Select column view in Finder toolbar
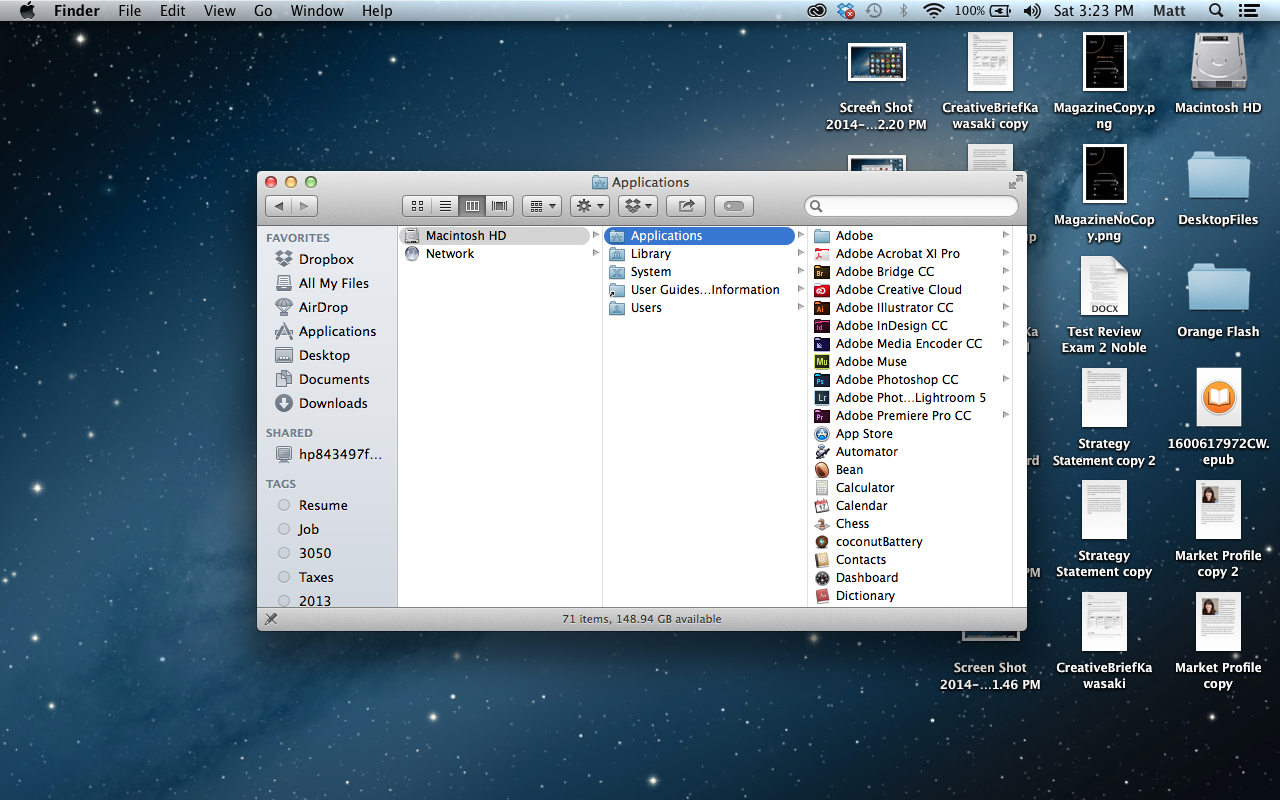The image size is (1280, 800). pyautogui.click(x=472, y=206)
